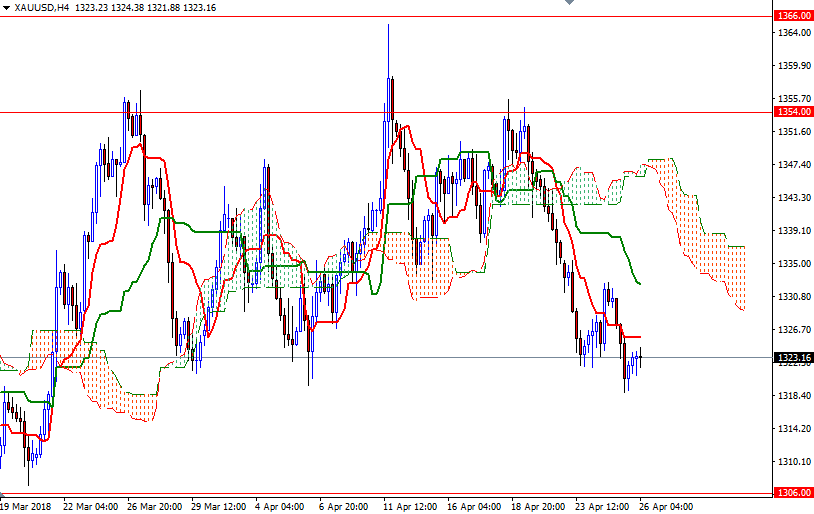814x514 pixels.
Task: Click the 26 Apr 04:00 time label
Action: click(664, 506)
